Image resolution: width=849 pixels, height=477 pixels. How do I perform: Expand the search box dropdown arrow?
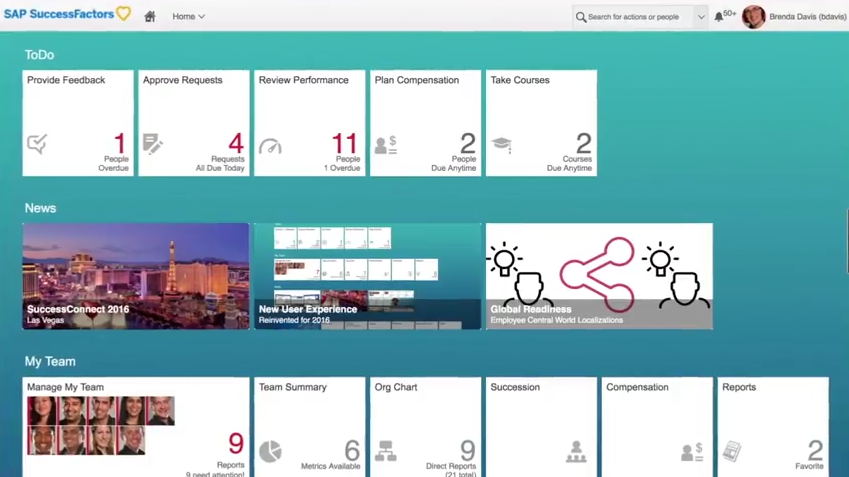[701, 17]
